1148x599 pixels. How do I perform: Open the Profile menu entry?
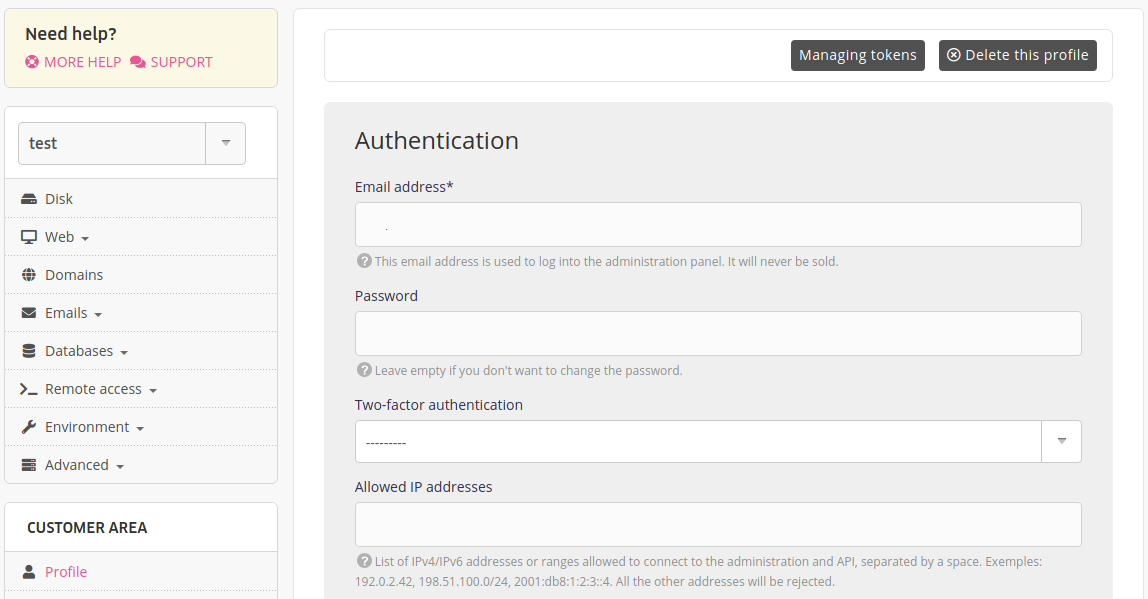coord(66,572)
